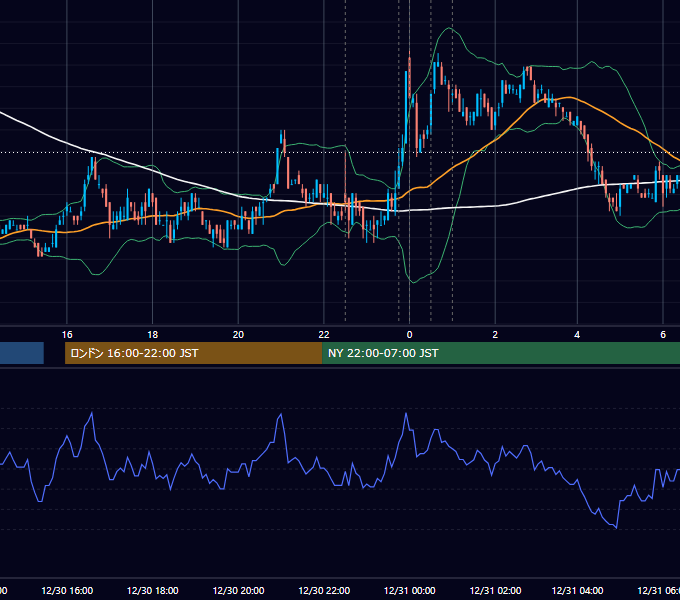
Task: Click the 4 hour label on chart axis
Action: 577,335
